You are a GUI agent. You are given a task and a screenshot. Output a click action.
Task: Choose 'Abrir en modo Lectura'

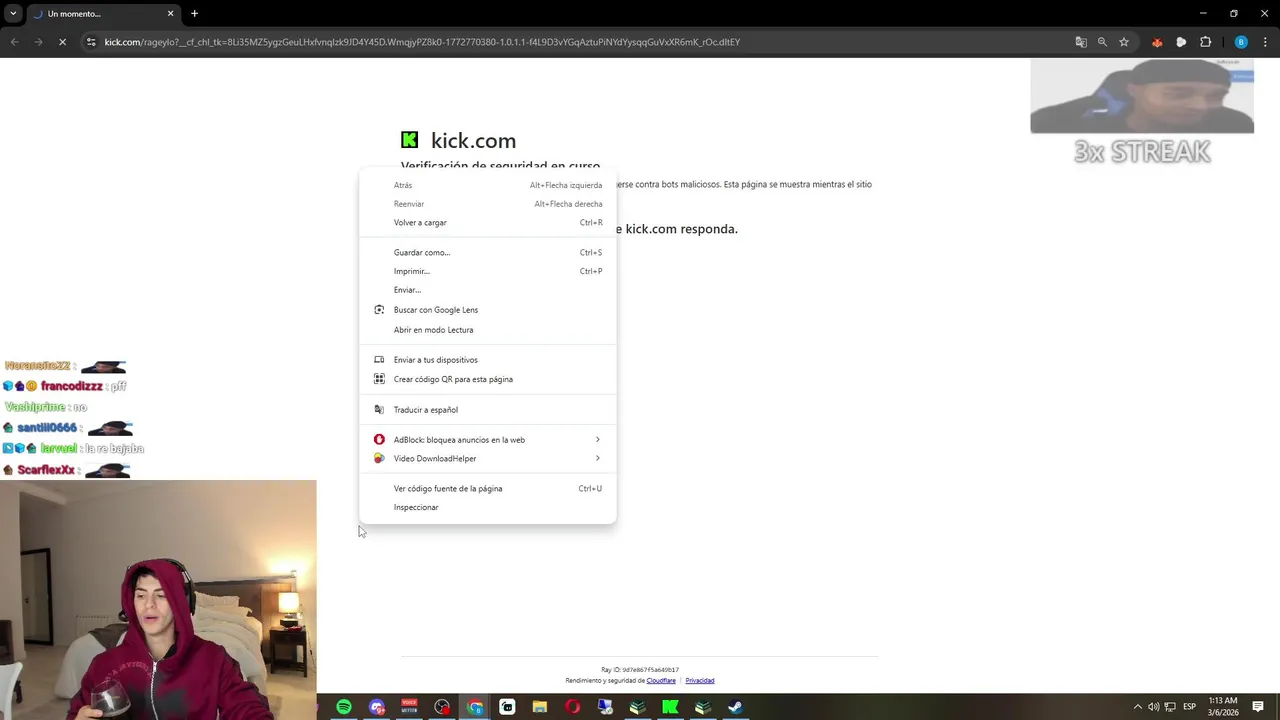point(488,330)
